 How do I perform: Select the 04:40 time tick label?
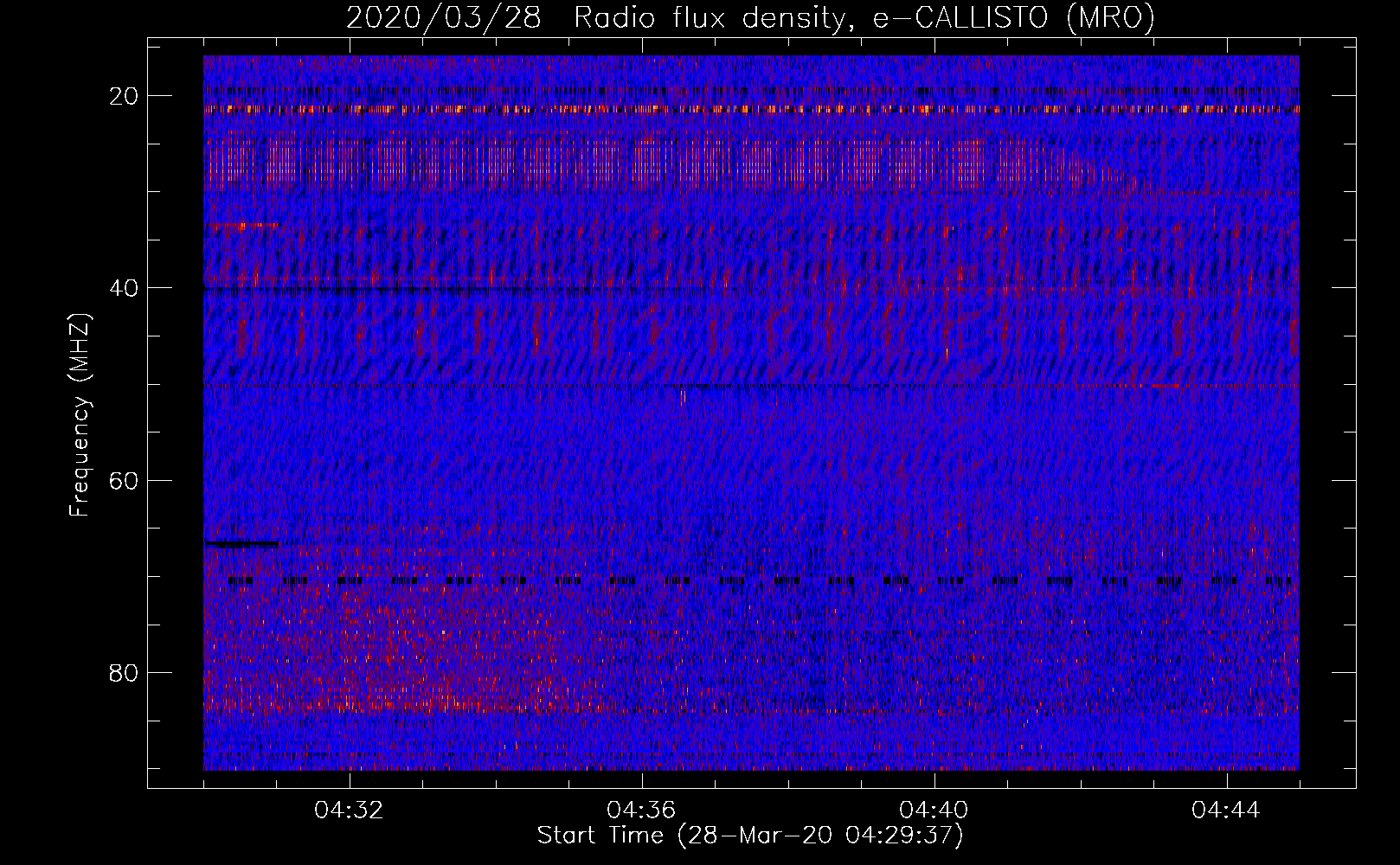934,811
